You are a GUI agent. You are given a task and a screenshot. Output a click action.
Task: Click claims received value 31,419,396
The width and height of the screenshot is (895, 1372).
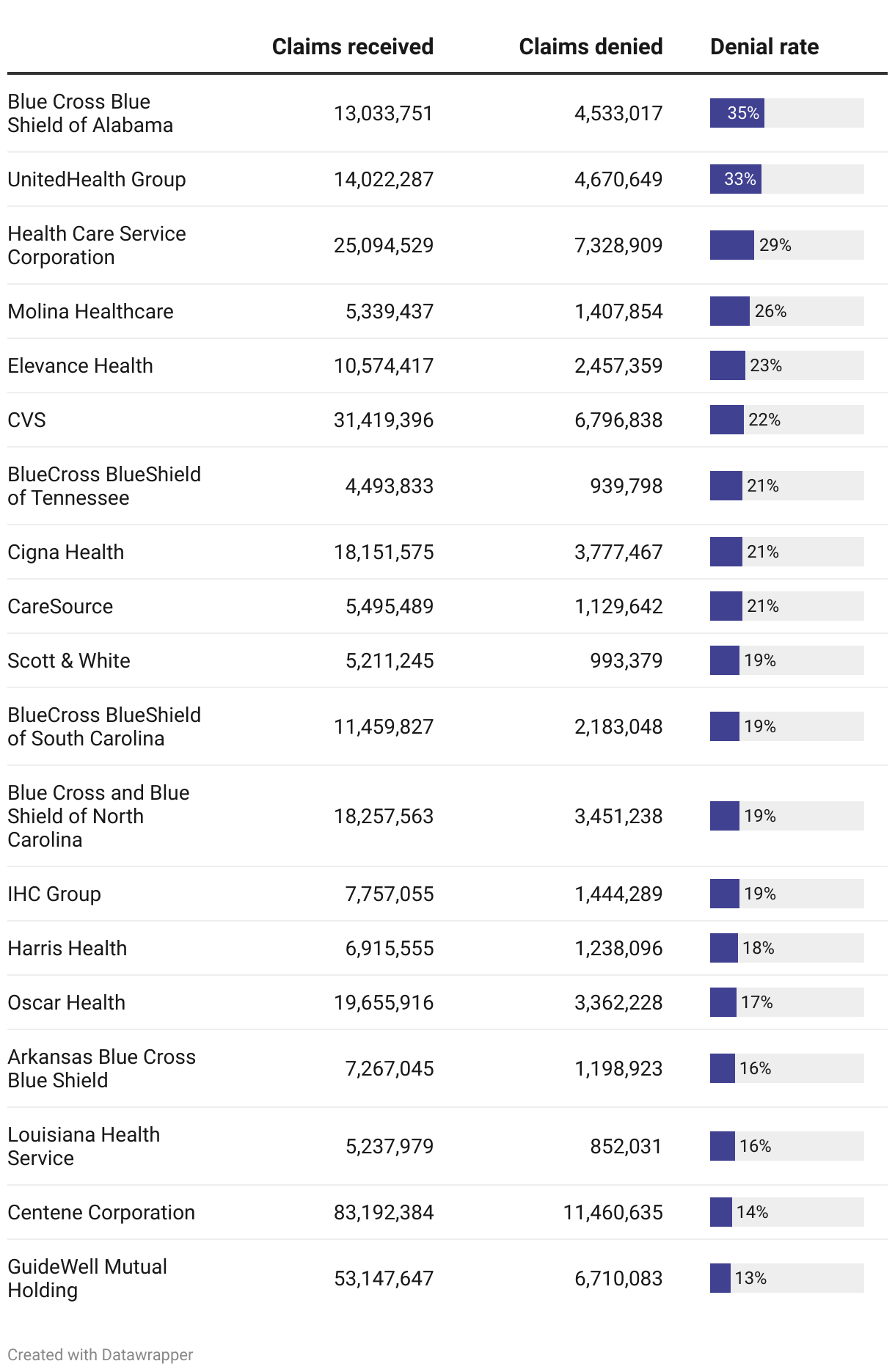(384, 420)
